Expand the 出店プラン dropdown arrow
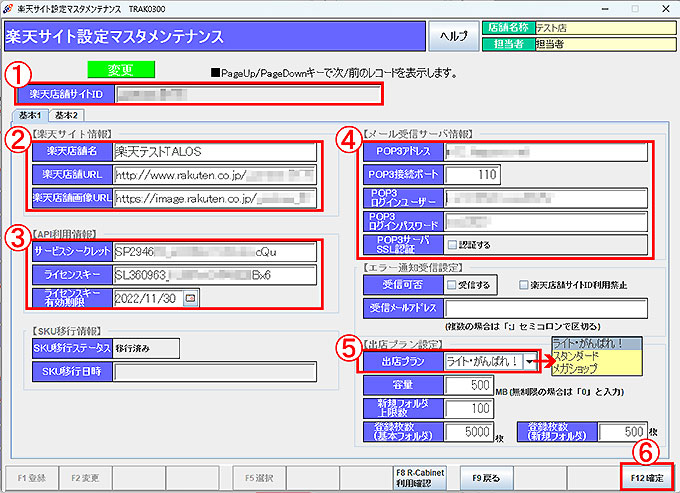 [x=530, y=361]
